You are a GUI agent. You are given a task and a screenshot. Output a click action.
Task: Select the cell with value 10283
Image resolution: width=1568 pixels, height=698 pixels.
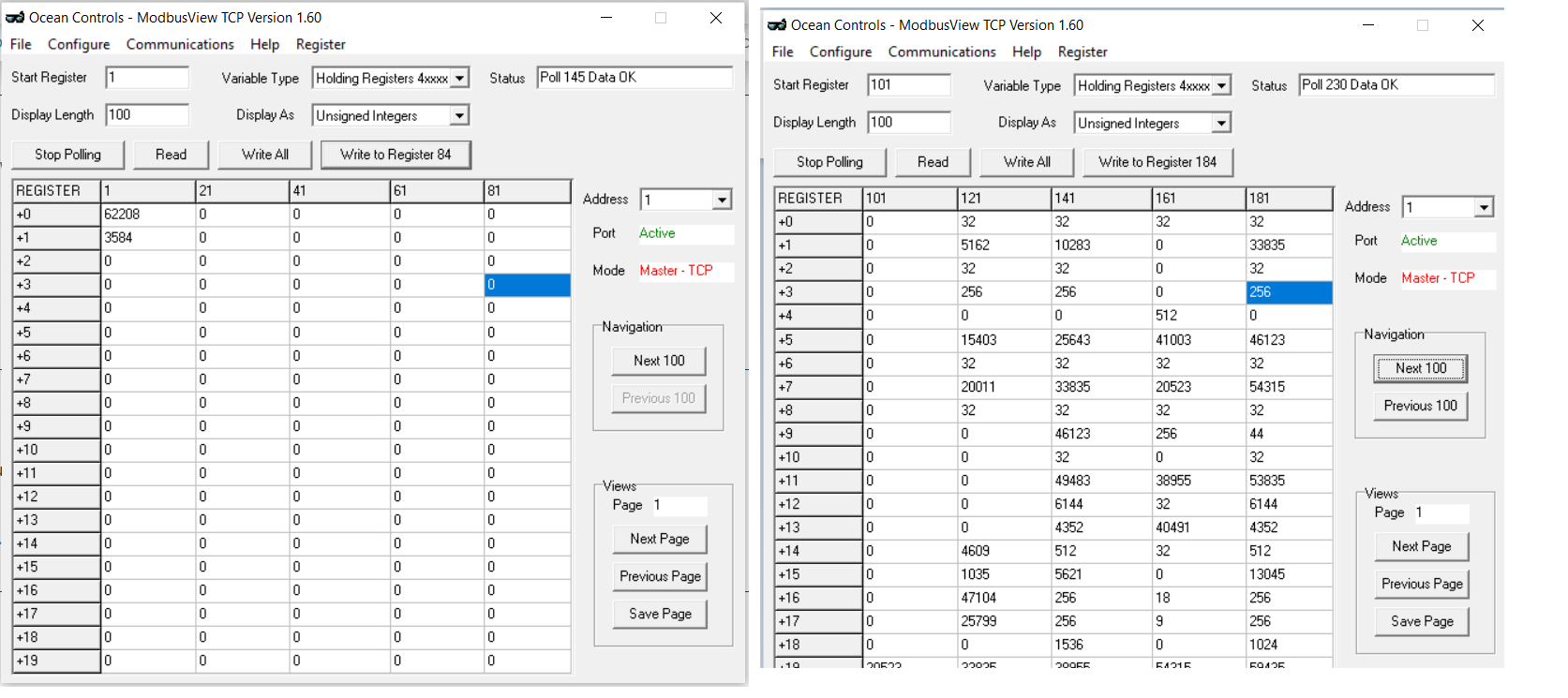(1102, 245)
